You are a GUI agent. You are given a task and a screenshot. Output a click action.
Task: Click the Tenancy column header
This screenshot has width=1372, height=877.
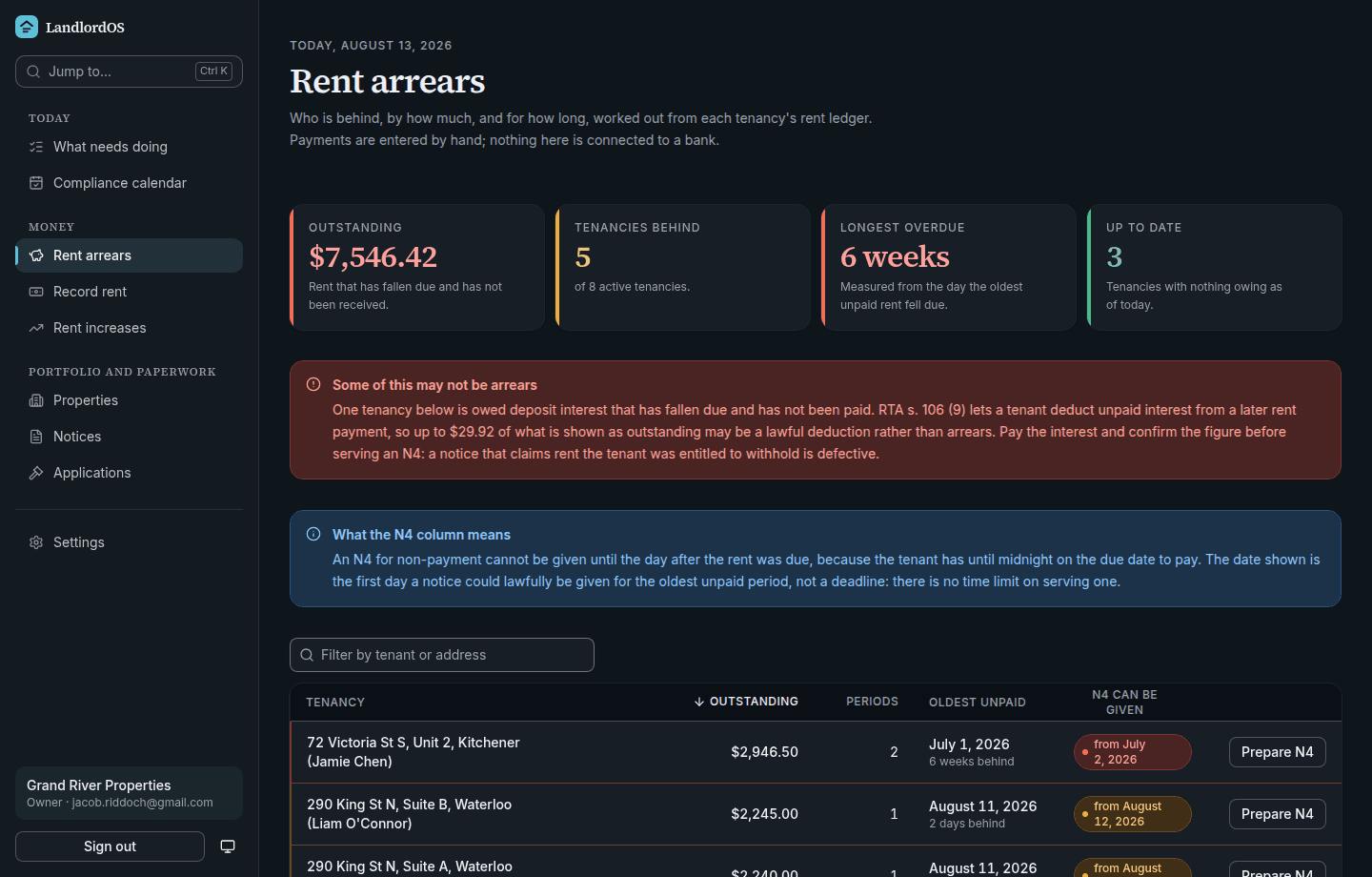[335, 703]
